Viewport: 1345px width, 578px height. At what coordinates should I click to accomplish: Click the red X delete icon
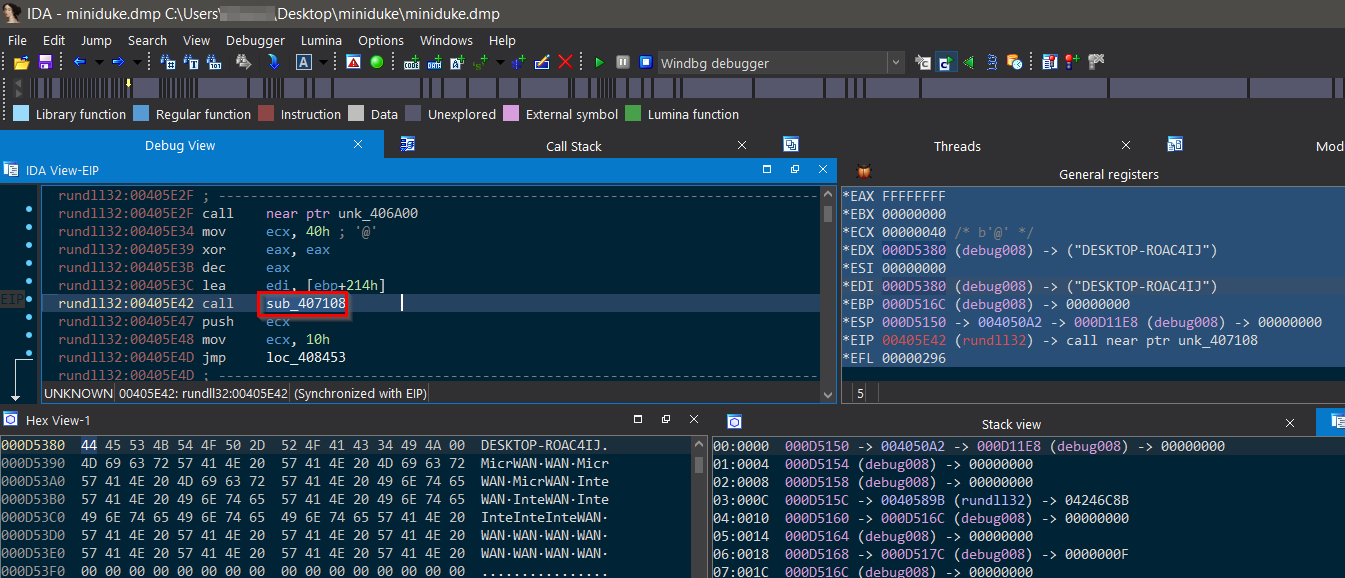click(x=565, y=62)
